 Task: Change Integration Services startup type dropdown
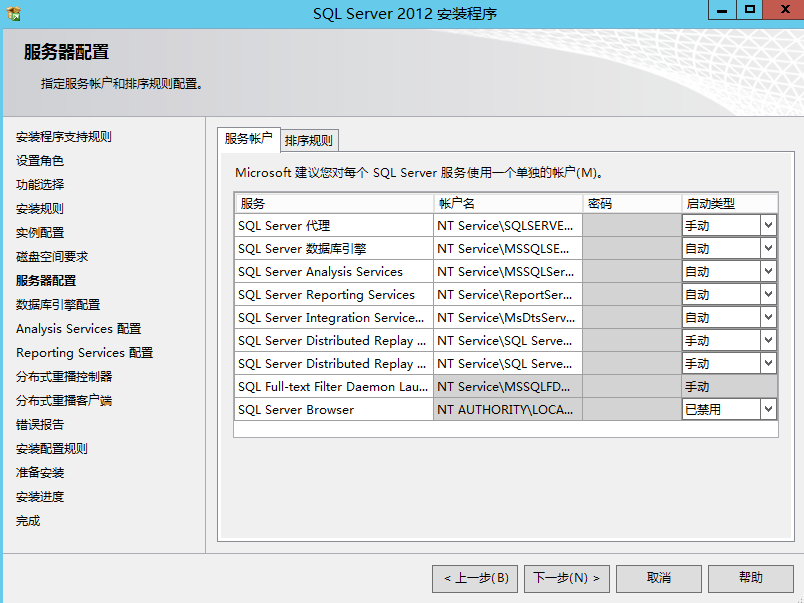[x=766, y=317]
